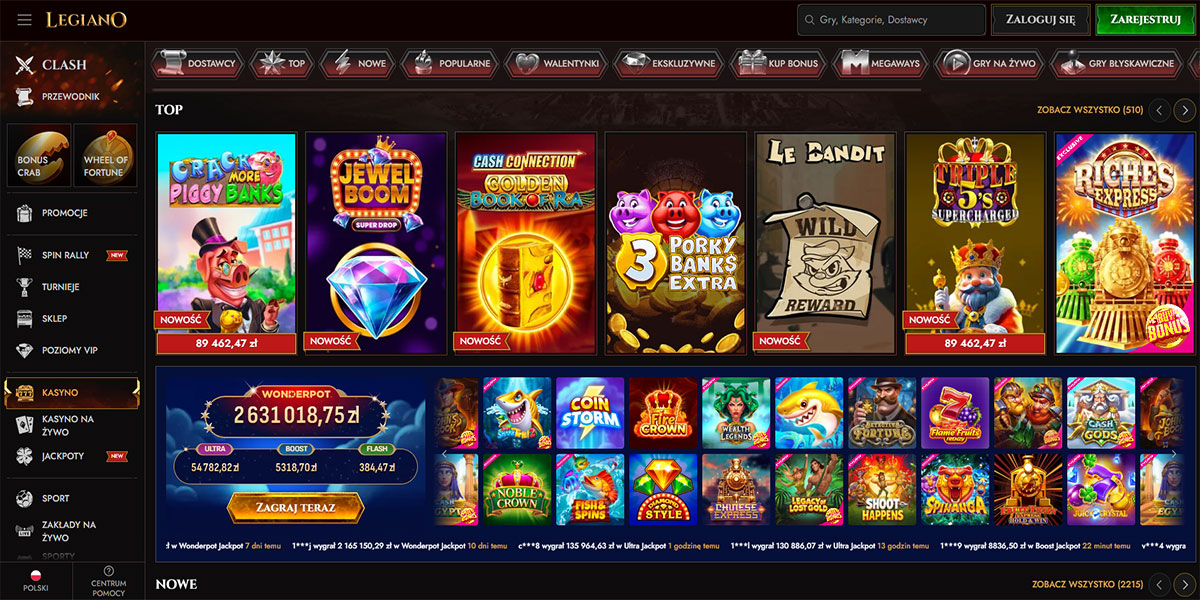Open the hamburger menu icon
This screenshot has height=600, width=1200.
pos(25,20)
